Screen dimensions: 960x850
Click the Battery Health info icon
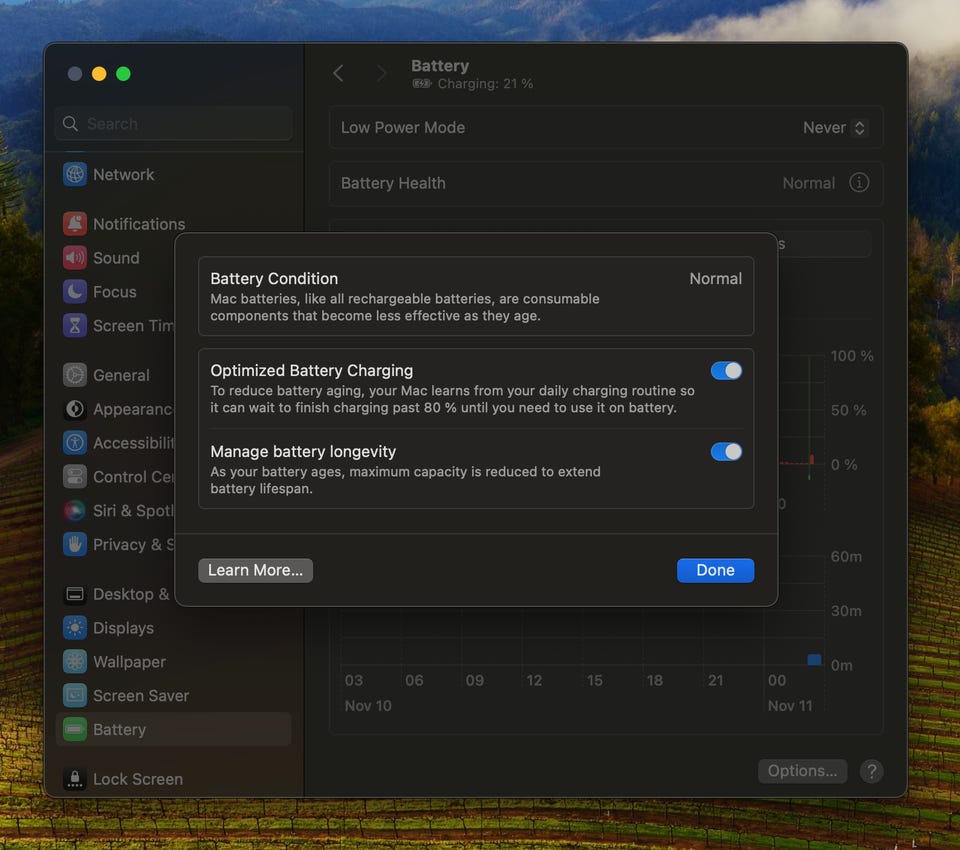point(858,183)
